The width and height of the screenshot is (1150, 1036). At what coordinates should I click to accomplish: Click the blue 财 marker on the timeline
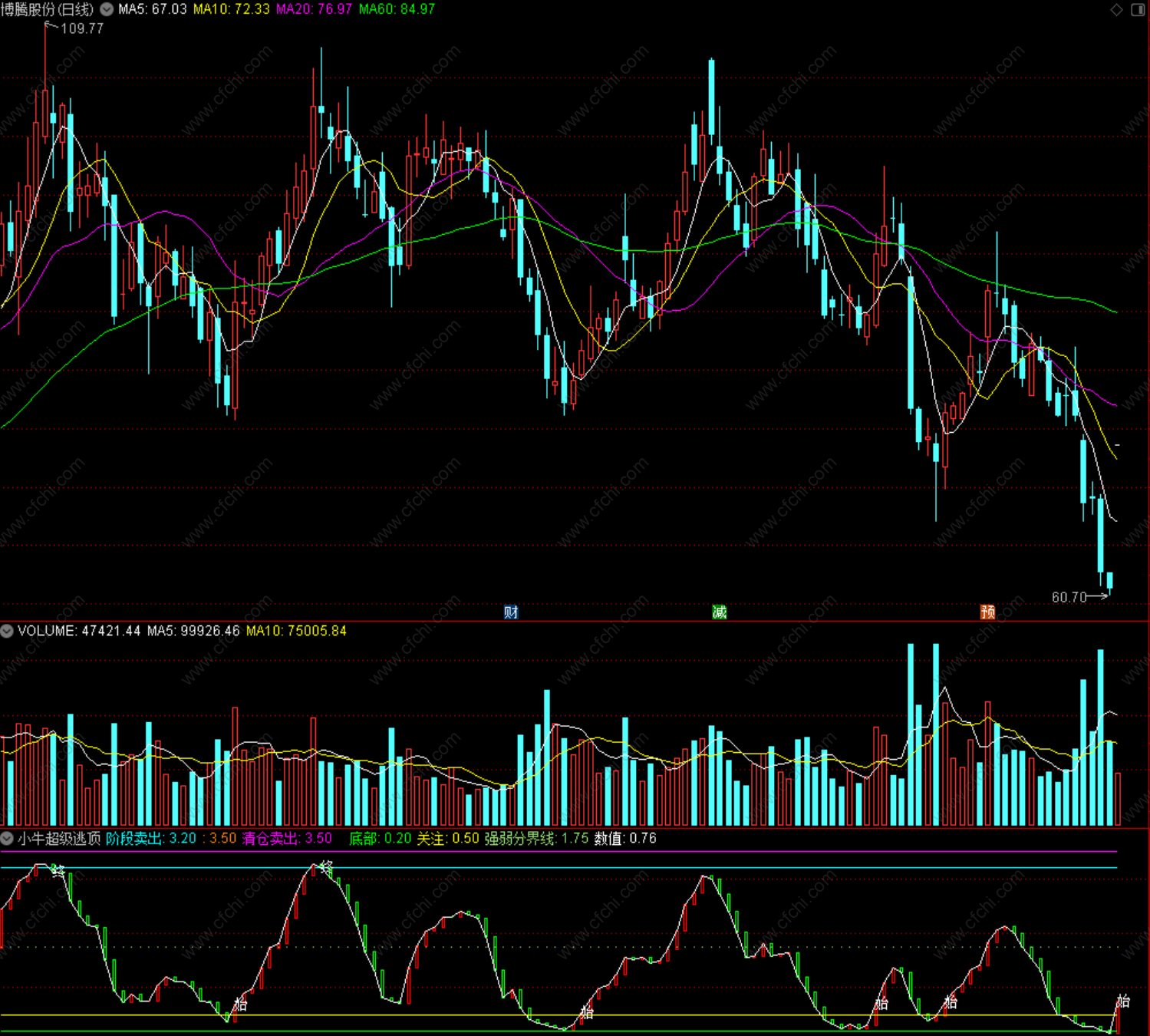[x=511, y=612]
